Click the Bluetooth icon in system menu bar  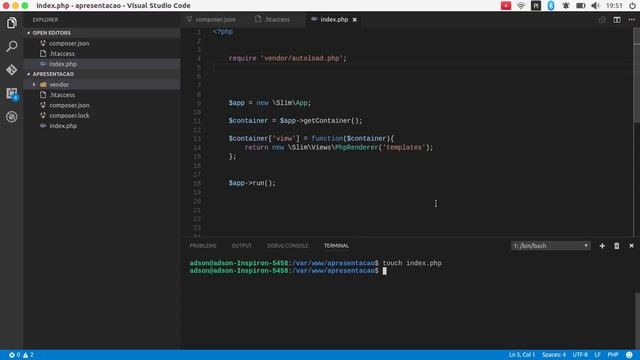point(551,6)
